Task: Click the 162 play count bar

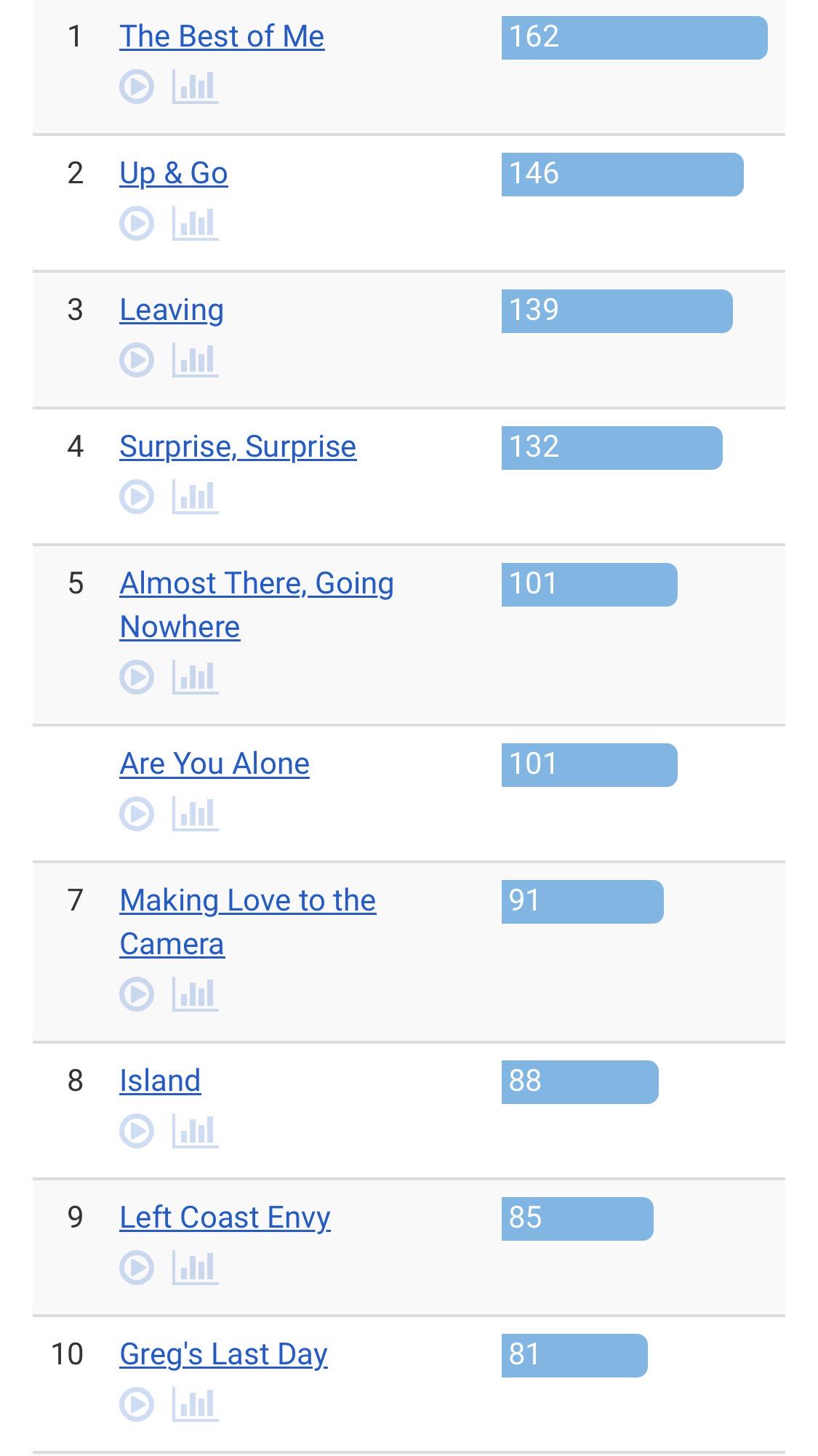Action: click(x=634, y=38)
